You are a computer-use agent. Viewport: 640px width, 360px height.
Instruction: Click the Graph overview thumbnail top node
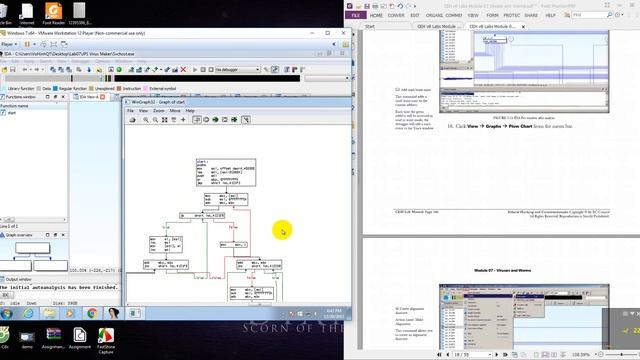(x=33, y=248)
